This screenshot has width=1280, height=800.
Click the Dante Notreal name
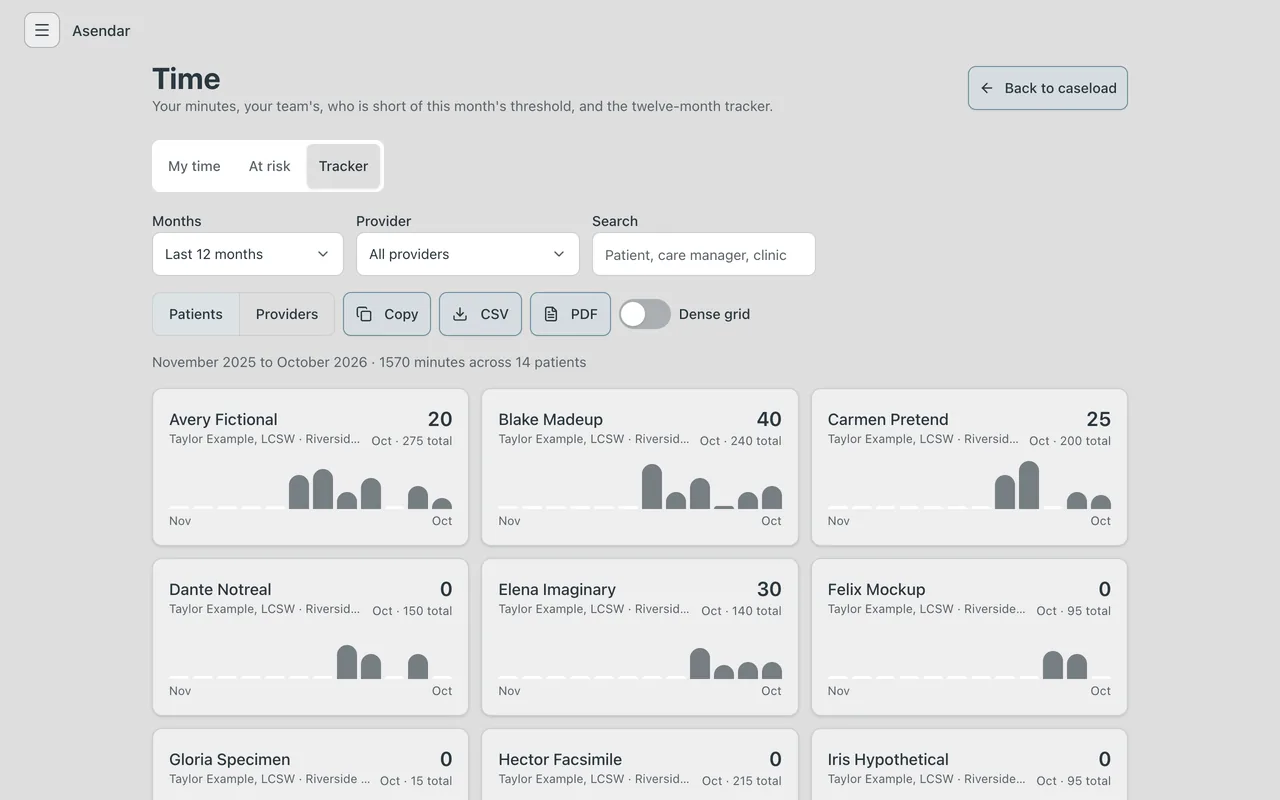tap(220, 589)
